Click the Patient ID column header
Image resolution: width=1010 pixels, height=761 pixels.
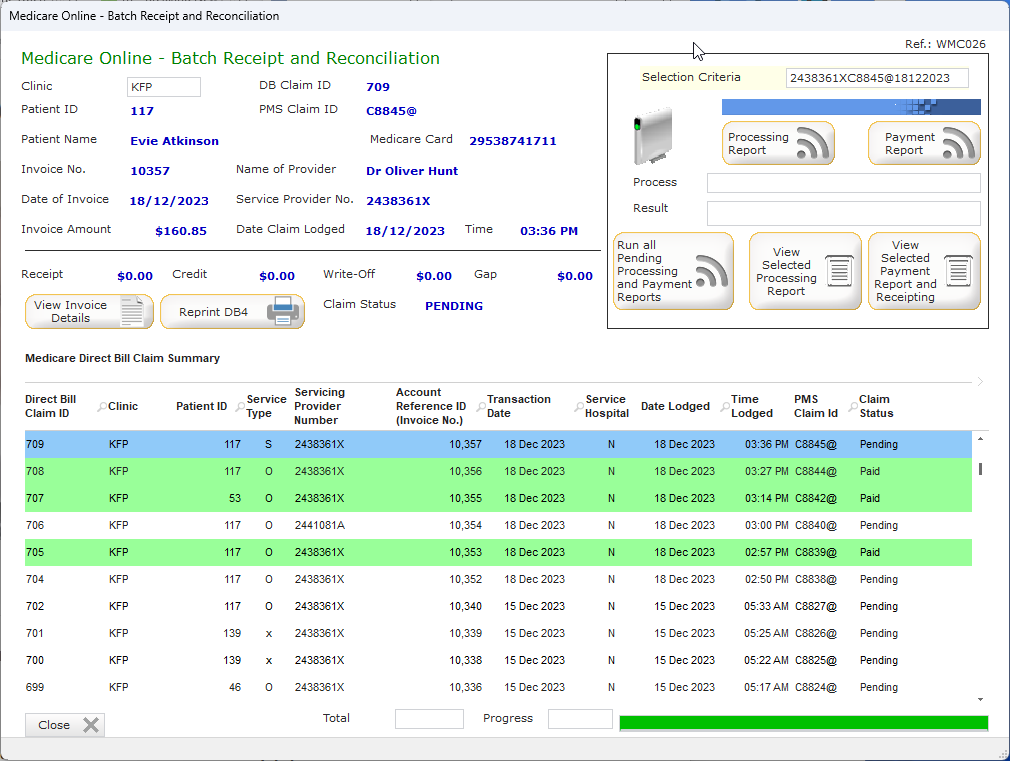pyautogui.click(x=201, y=407)
